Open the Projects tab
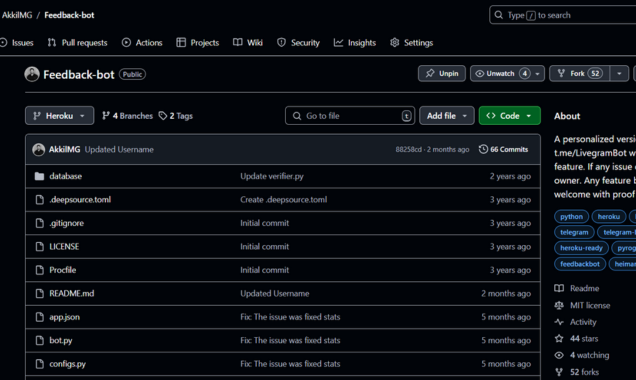Screen dimensions: 636x380 [198, 43]
